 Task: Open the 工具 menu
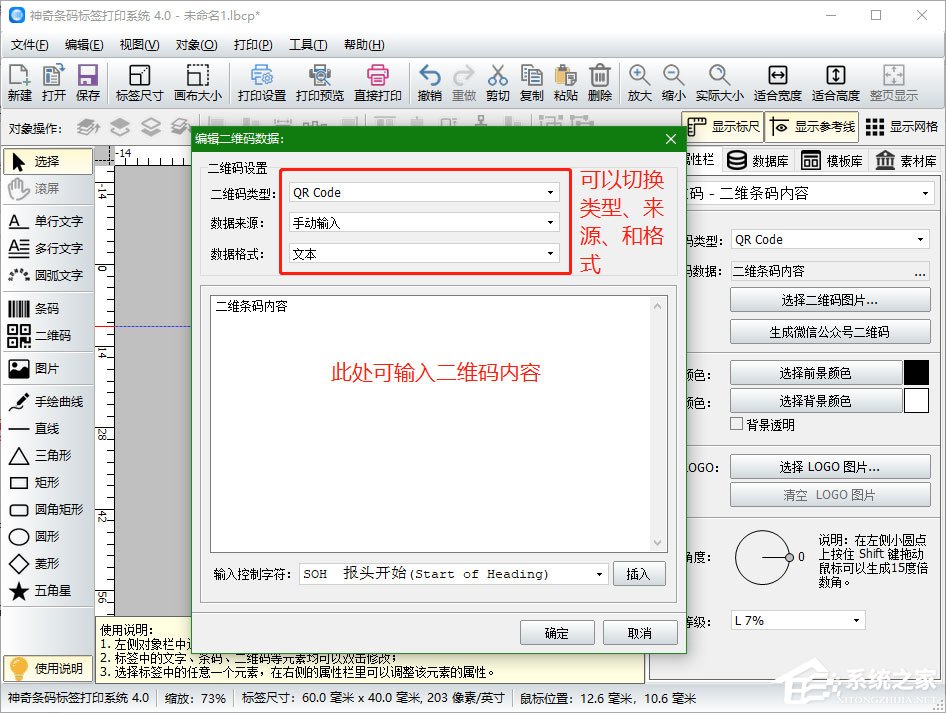pyautogui.click(x=309, y=44)
